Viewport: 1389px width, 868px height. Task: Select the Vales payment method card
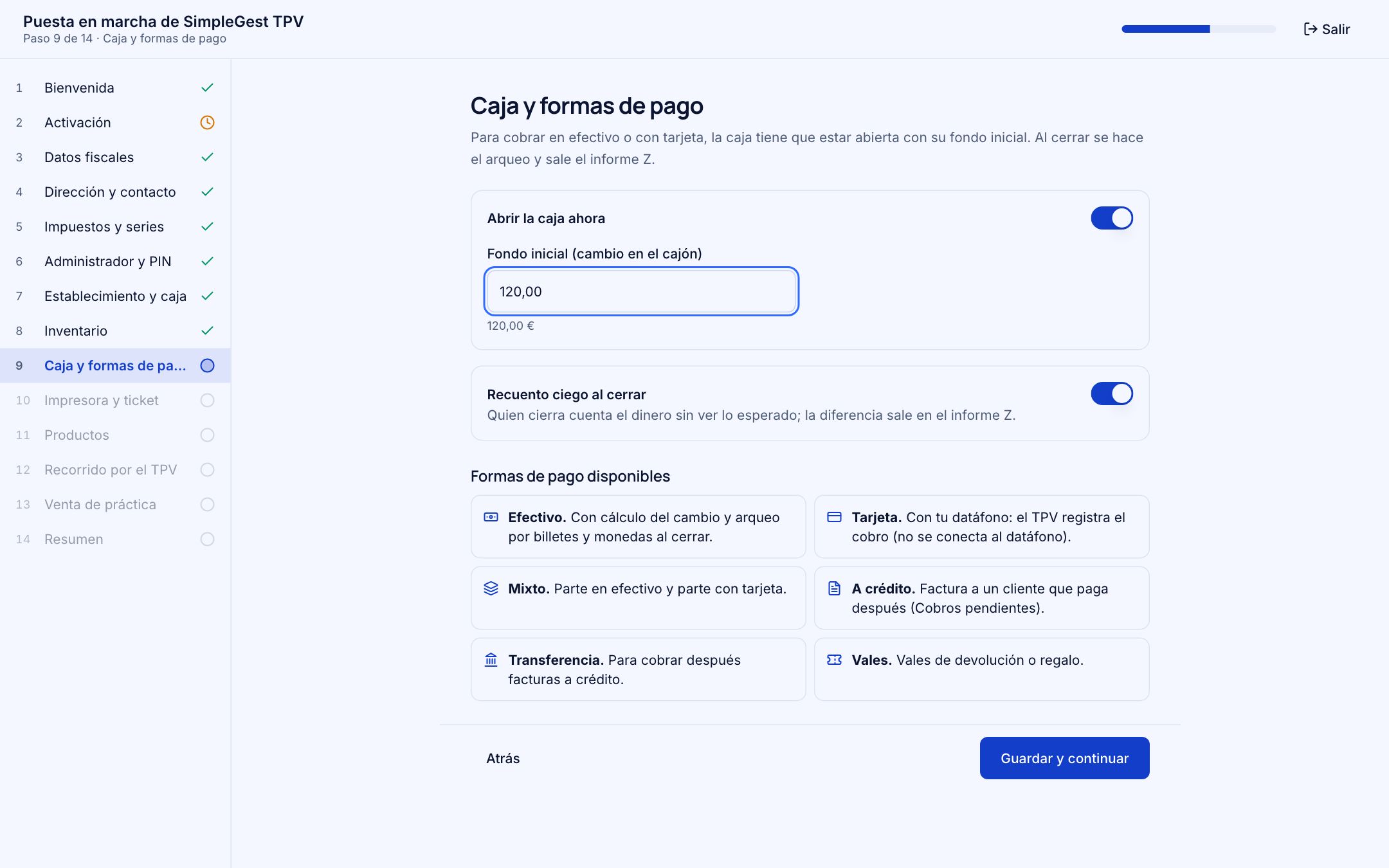[981, 669]
